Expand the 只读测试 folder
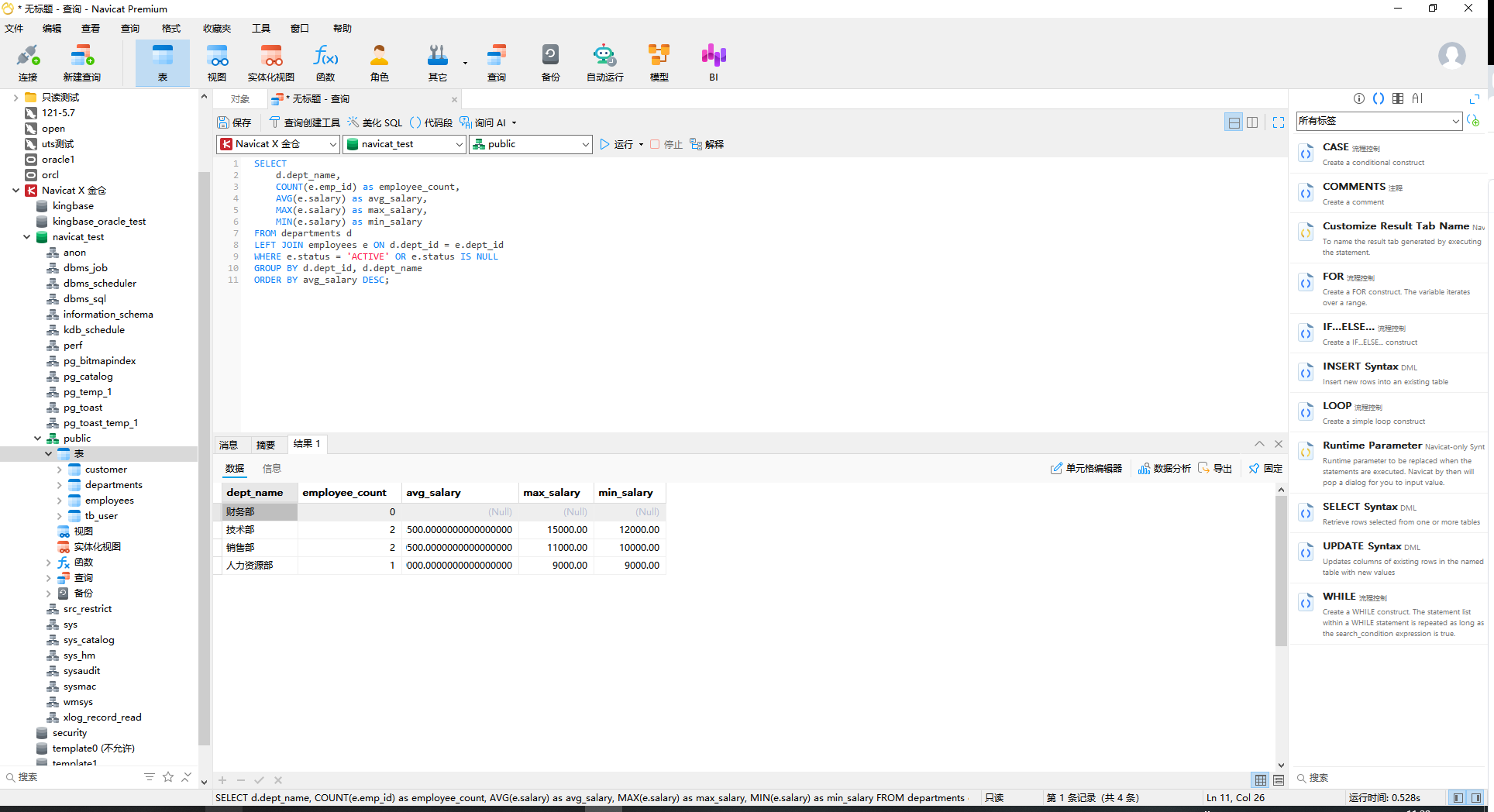Viewport: 1494px width, 812px height. [x=15, y=98]
